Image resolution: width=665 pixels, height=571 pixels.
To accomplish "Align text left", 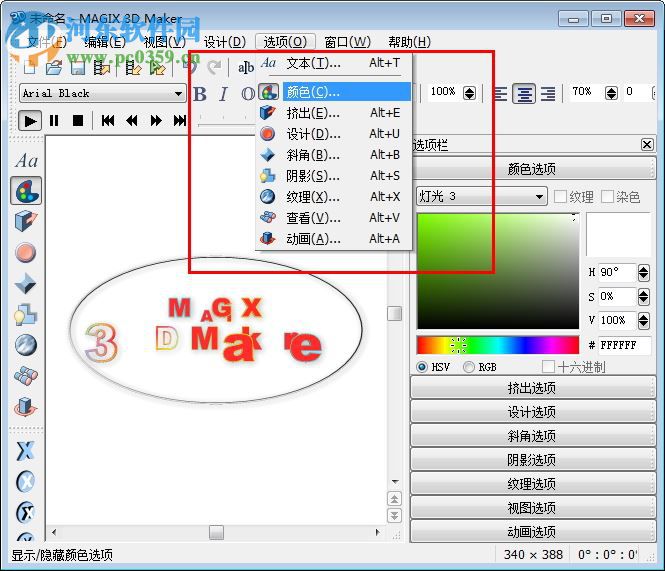I will click(x=500, y=93).
